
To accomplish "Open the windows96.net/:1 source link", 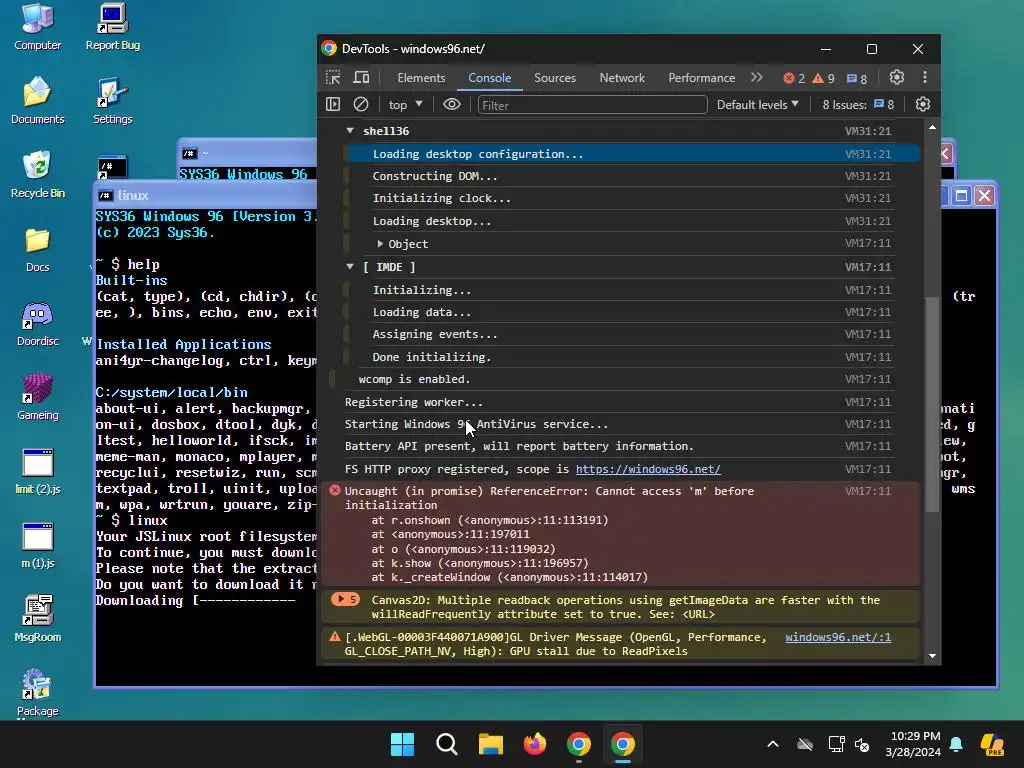I will pyautogui.click(x=837, y=637).
